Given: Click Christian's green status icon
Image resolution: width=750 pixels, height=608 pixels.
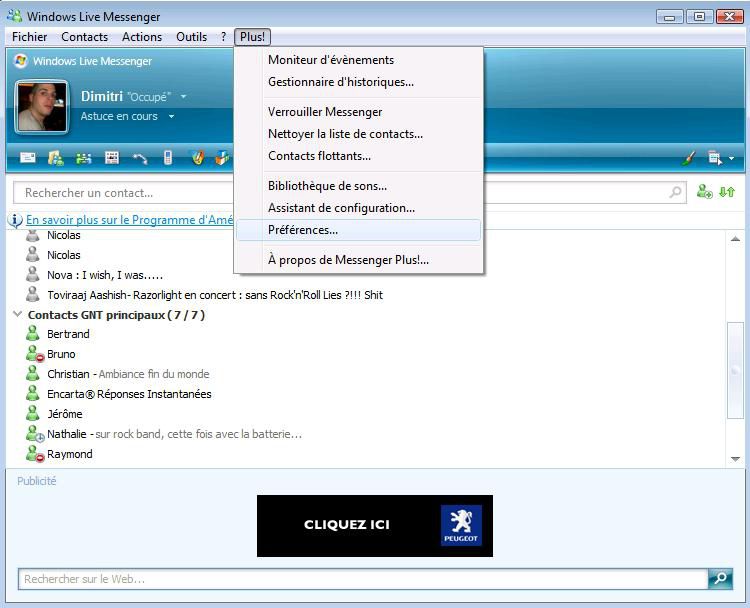Looking at the screenshot, I should point(32,374).
